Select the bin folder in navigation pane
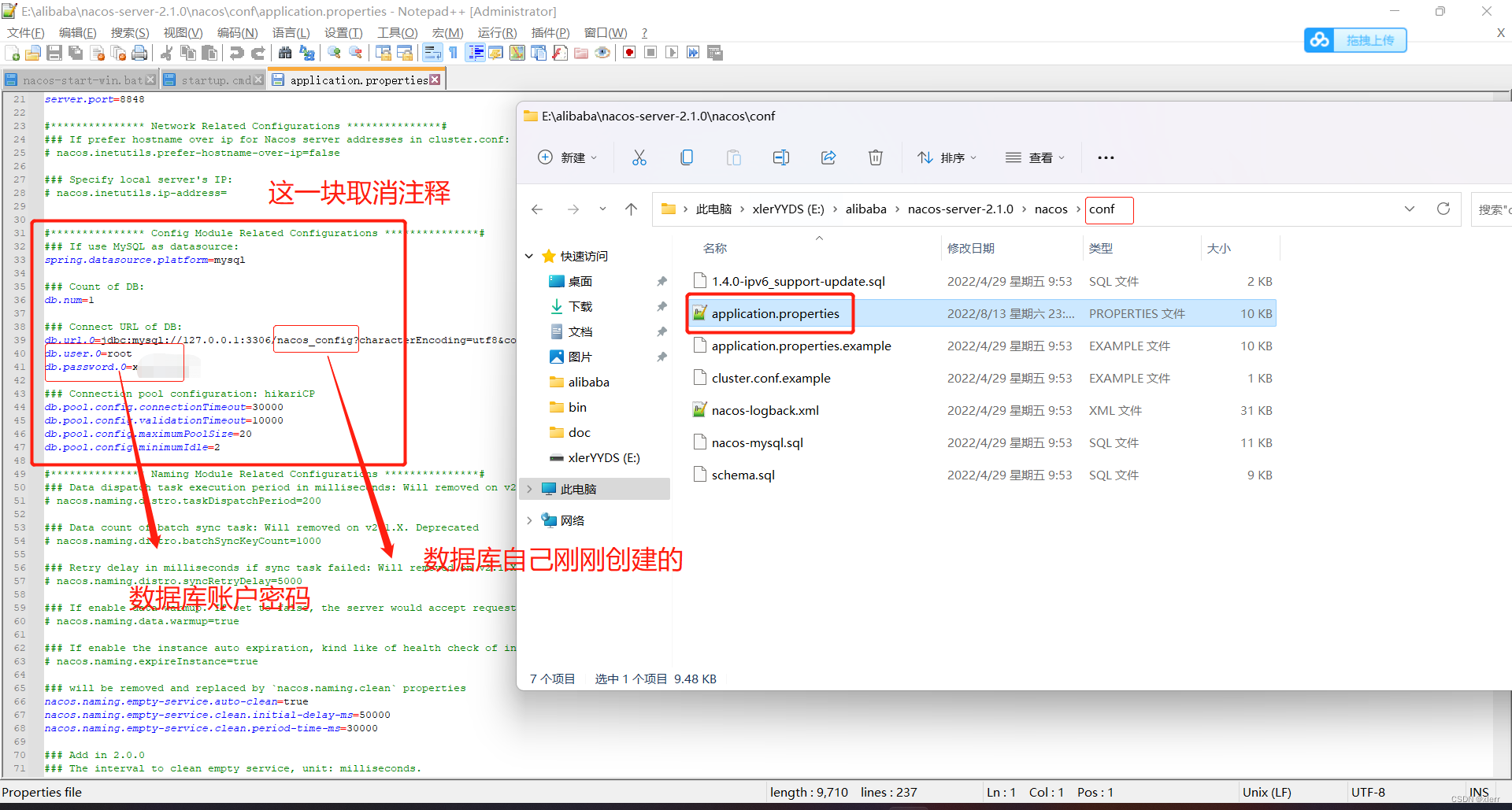1512x810 pixels. point(577,407)
